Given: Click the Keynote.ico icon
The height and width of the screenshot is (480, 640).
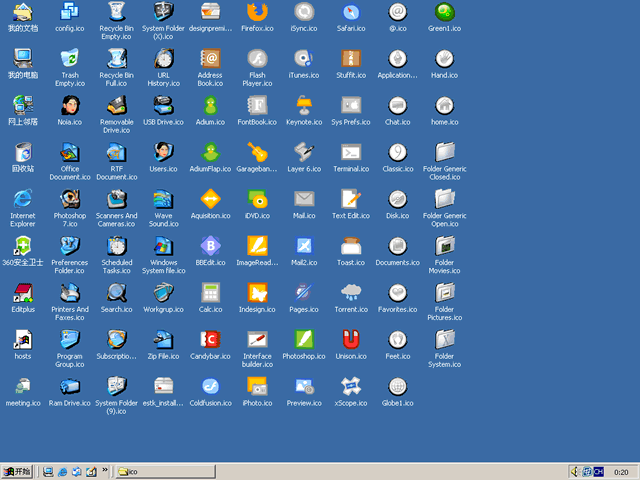Looking at the screenshot, I should click(304, 106).
